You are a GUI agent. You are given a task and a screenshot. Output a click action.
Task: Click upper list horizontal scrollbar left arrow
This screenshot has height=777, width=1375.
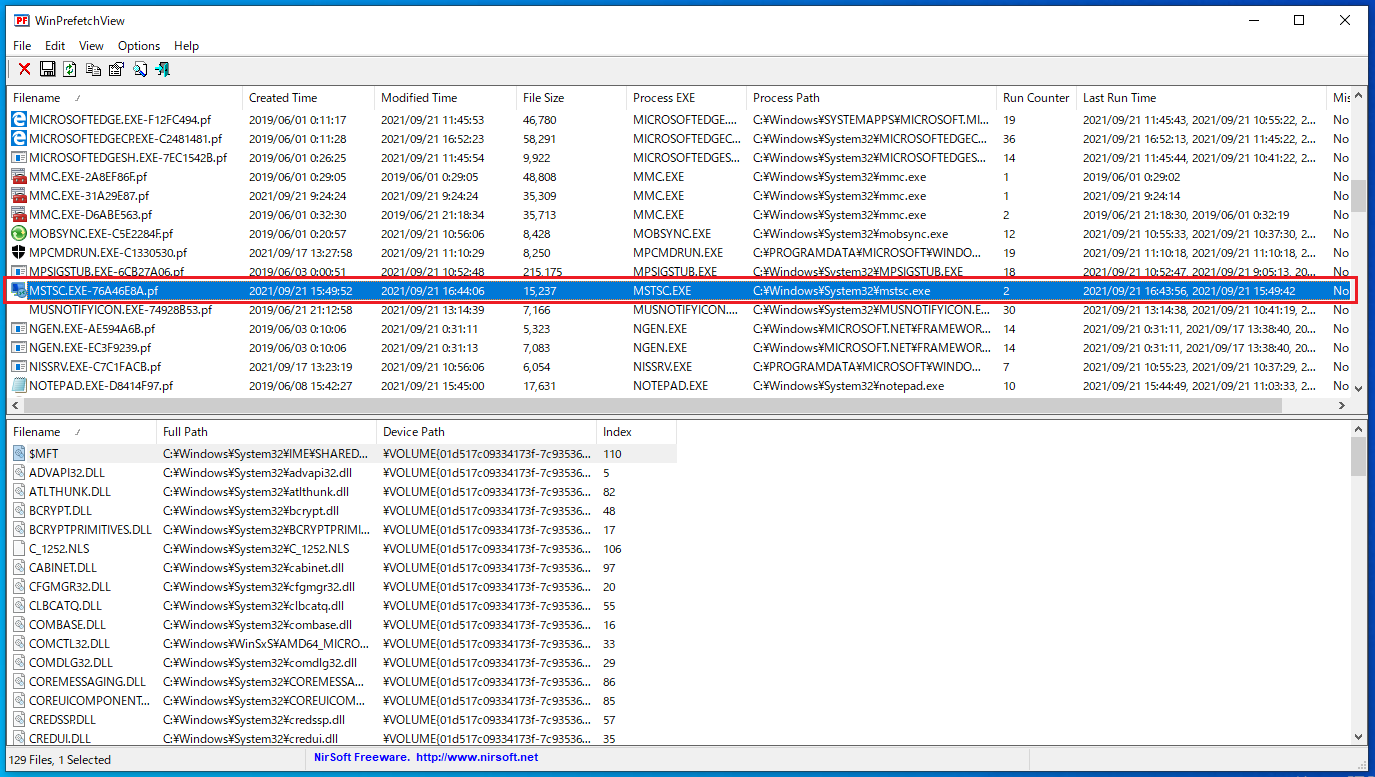16,405
